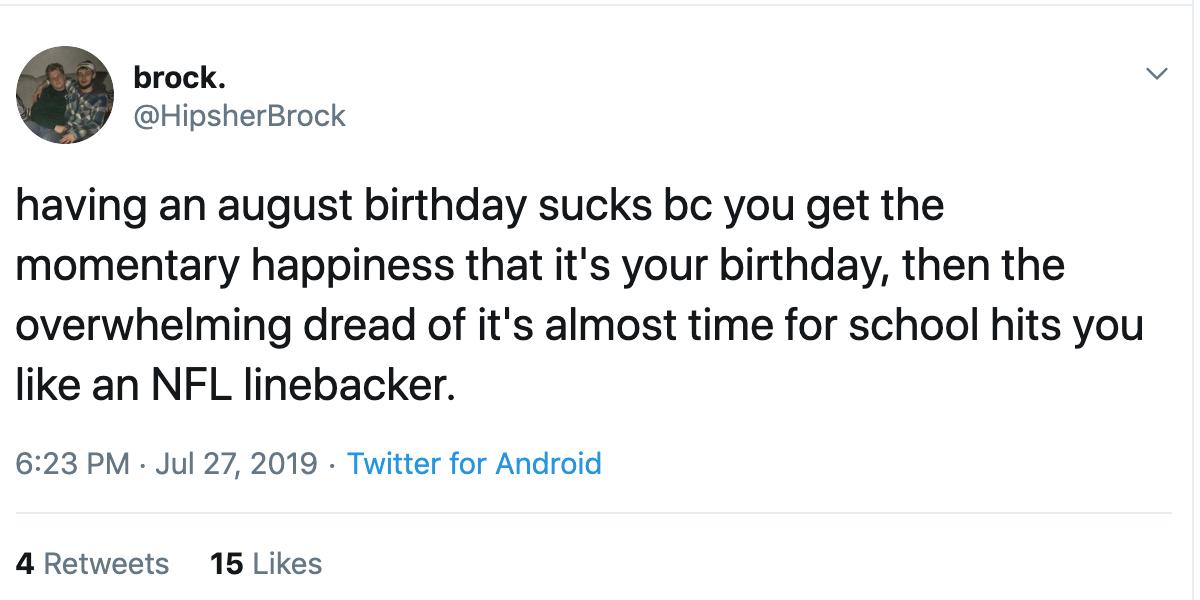Click the bold Likes count number
The height and width of the screenshot is (600, 1200).
click(x=227, y=563)
